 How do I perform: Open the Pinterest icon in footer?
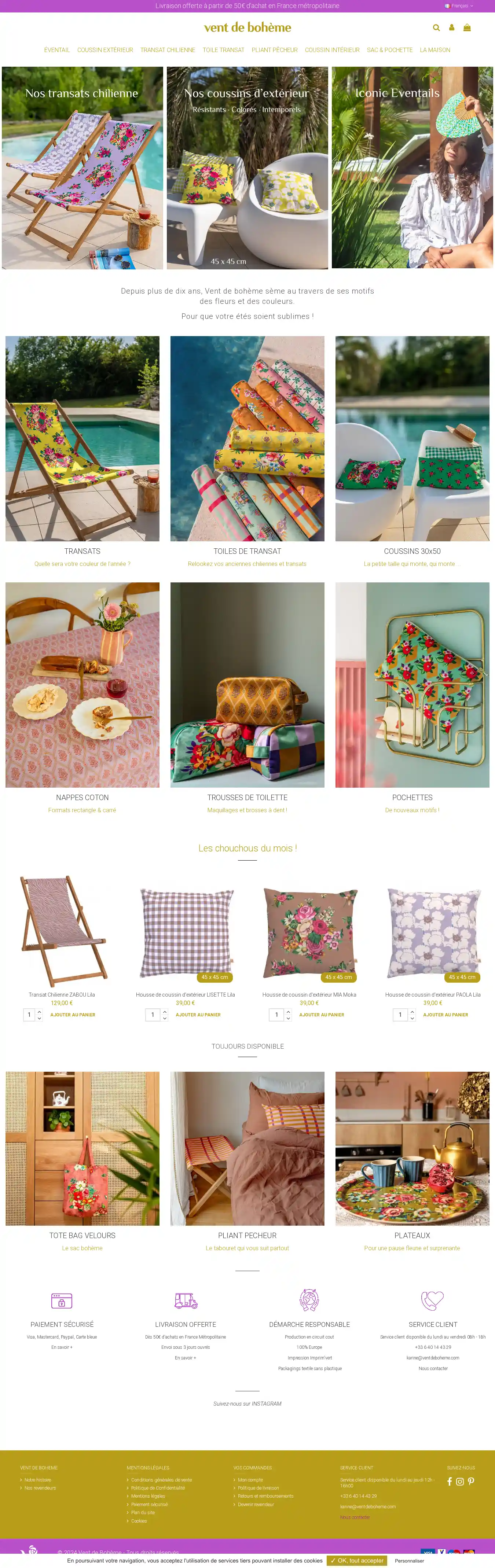tap(471, 1481)
